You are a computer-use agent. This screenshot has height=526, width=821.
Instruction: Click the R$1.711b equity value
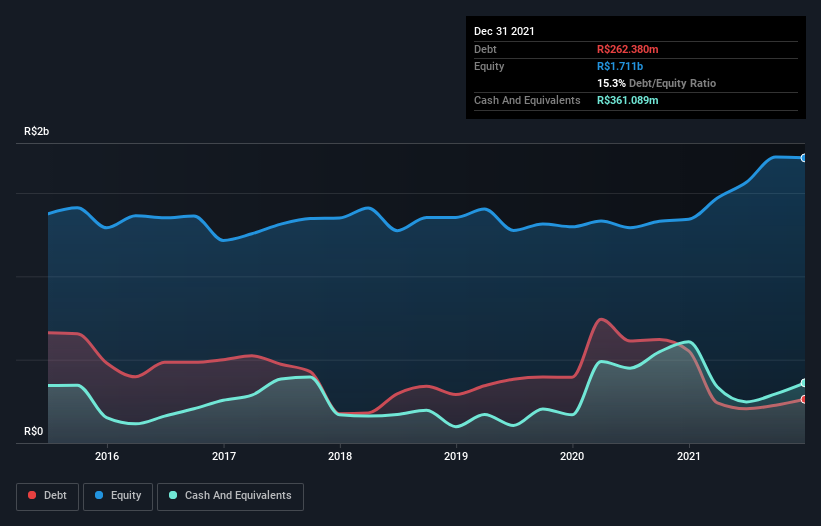[620, 66]
